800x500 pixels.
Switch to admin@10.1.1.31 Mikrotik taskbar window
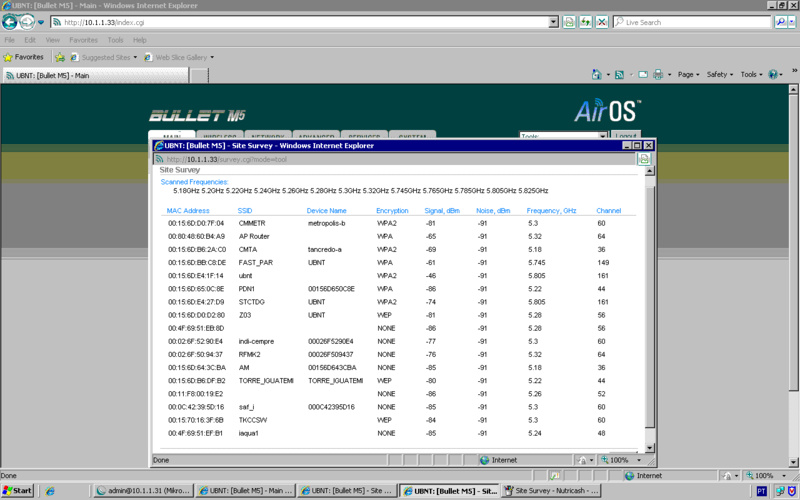(143, 491)
